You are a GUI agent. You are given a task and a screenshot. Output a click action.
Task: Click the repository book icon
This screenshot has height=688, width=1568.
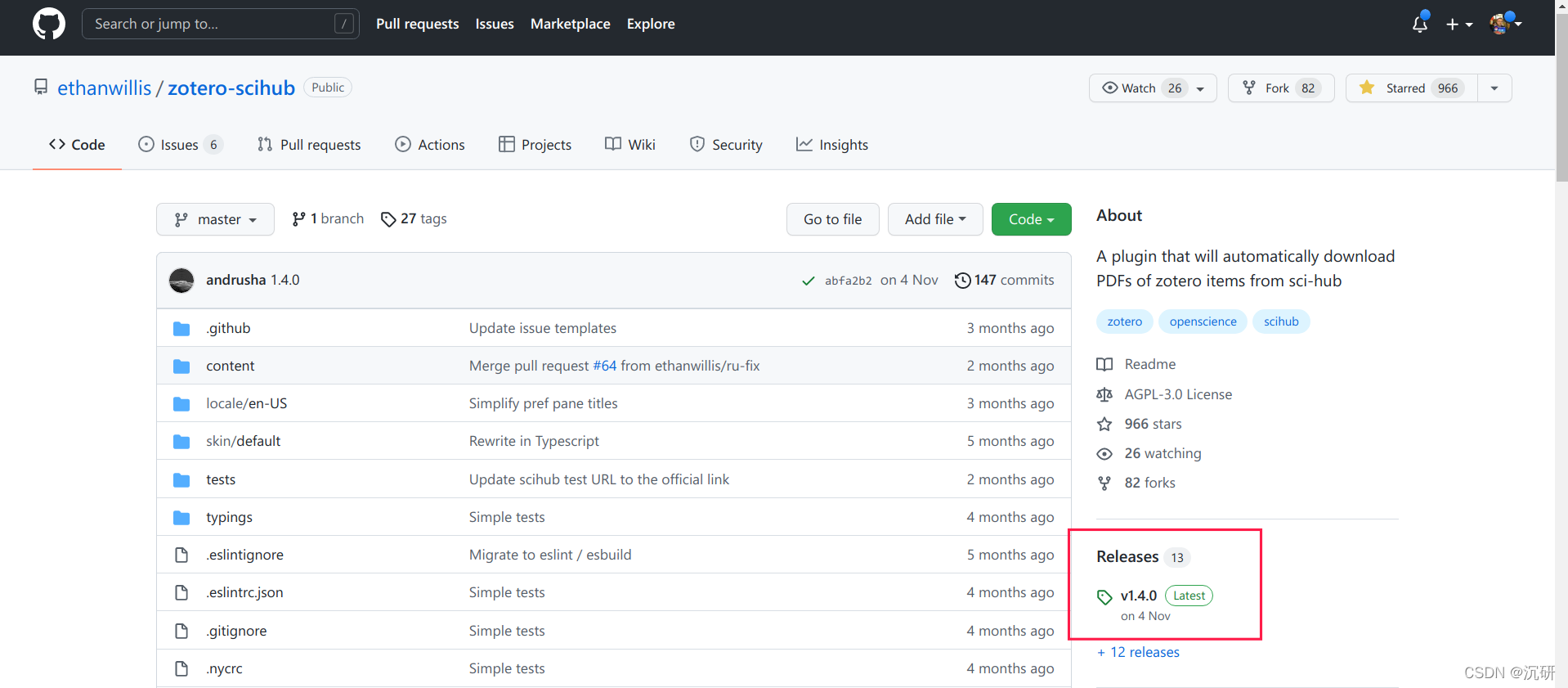[x=41, y=87]
